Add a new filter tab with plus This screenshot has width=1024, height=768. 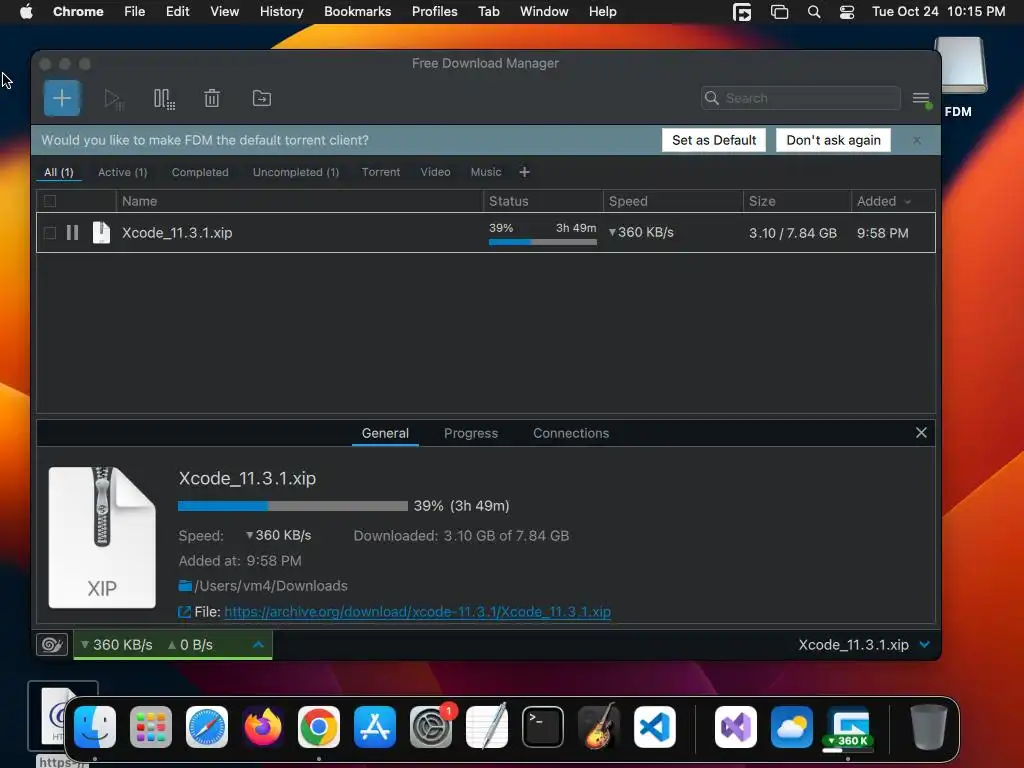[524, 172]
